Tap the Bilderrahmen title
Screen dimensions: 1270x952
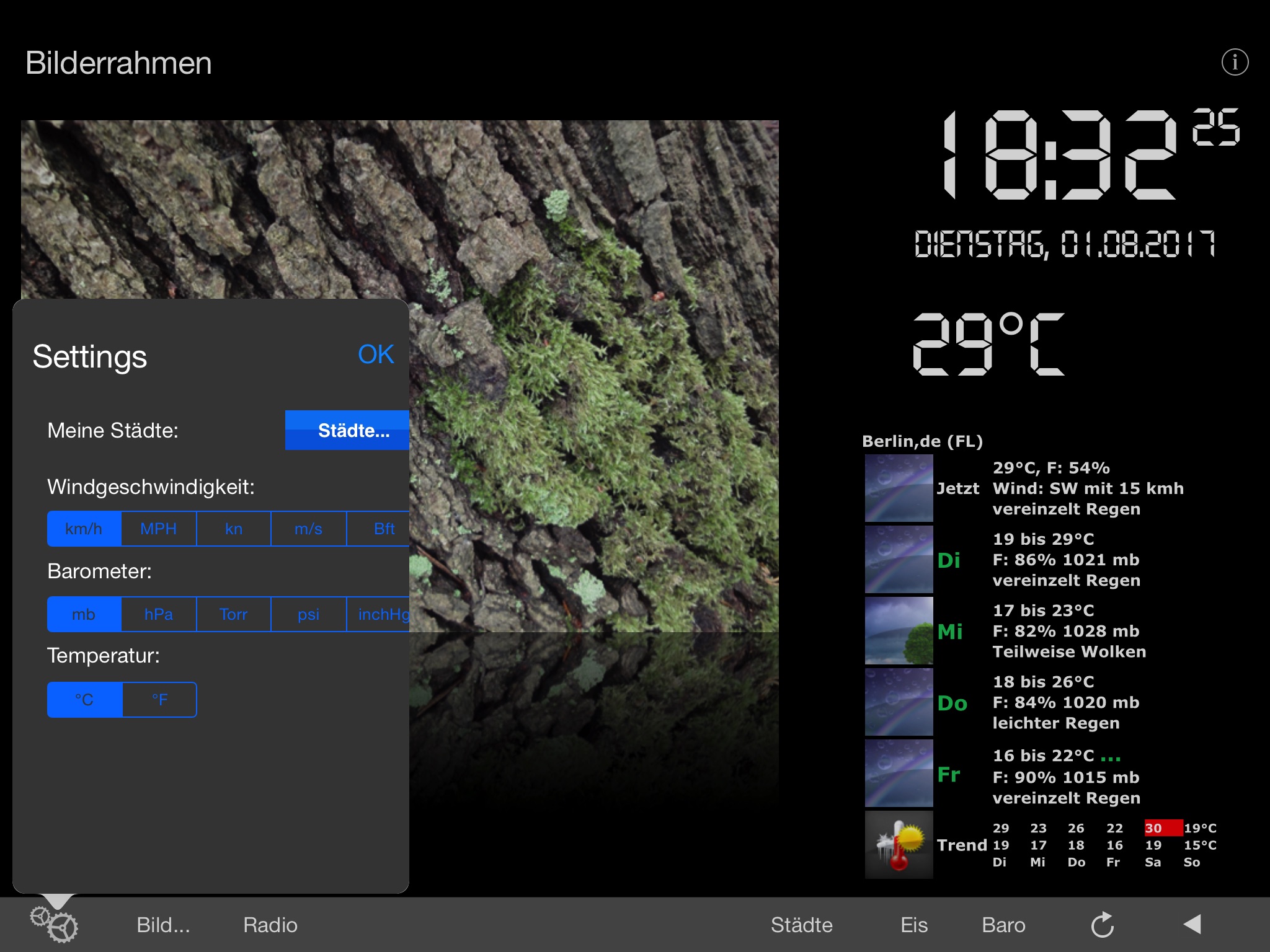(x=118, y=63)
